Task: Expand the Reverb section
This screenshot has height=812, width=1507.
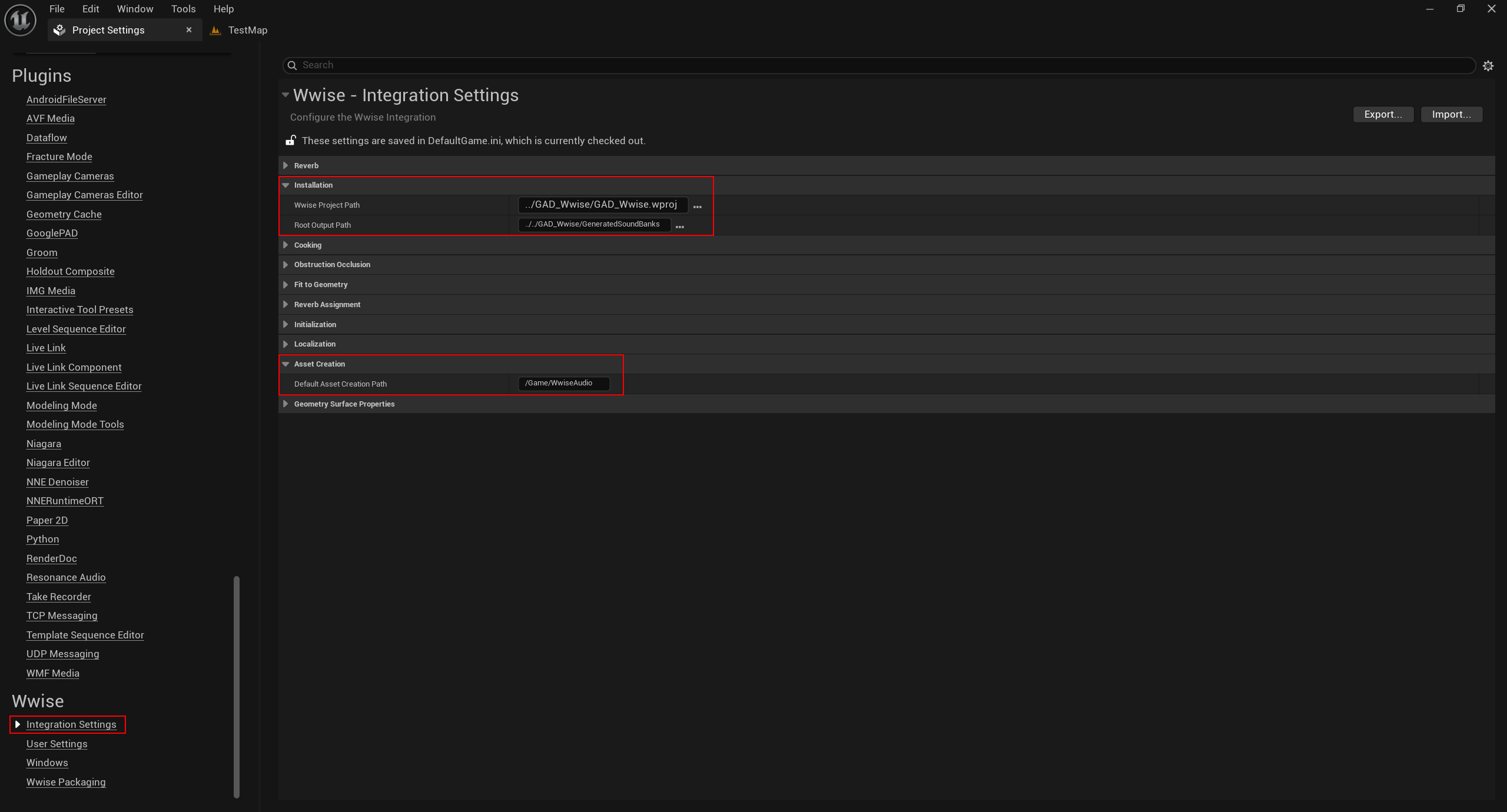Action: click(x=286, y=165)
